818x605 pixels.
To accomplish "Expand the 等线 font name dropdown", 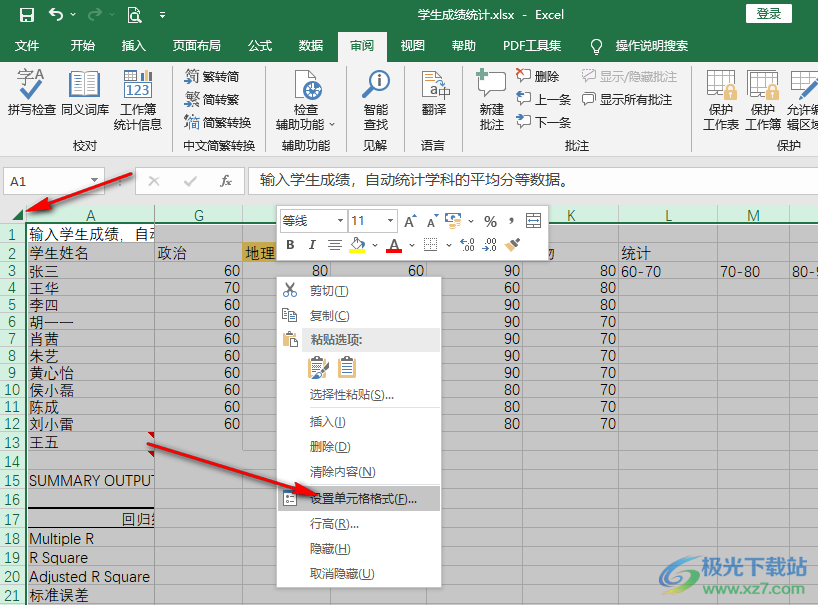I will (340, 221).
